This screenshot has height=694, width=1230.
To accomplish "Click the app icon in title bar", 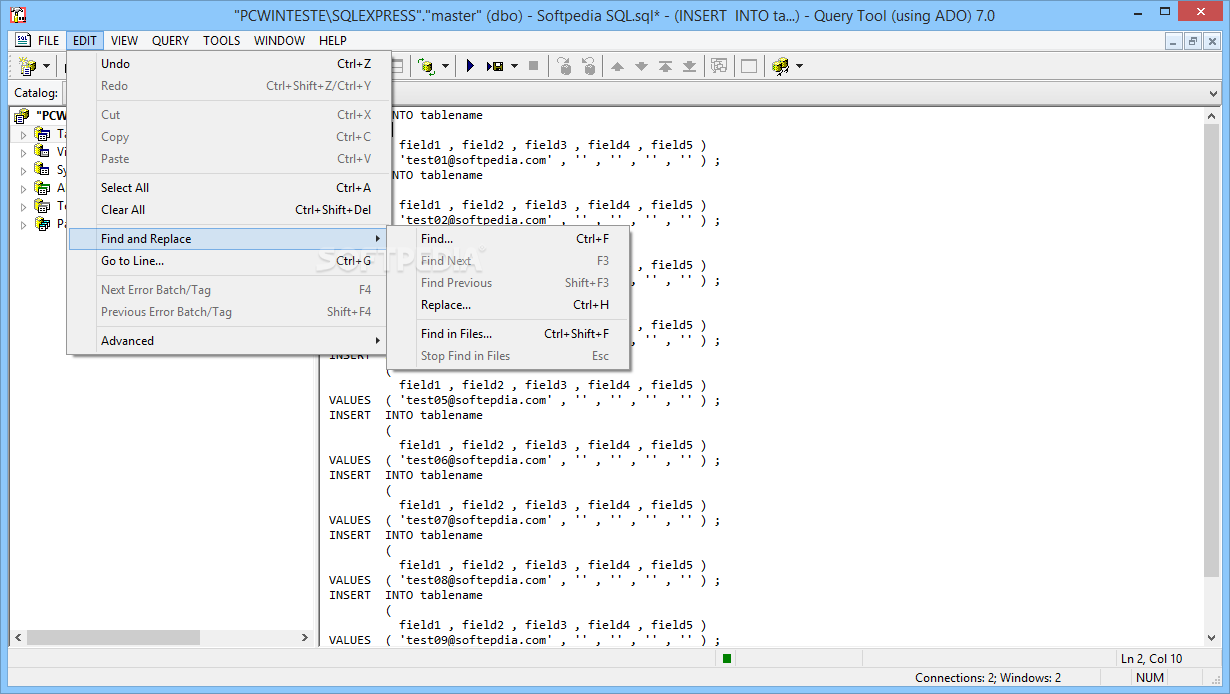I will (x=17, y=14).
